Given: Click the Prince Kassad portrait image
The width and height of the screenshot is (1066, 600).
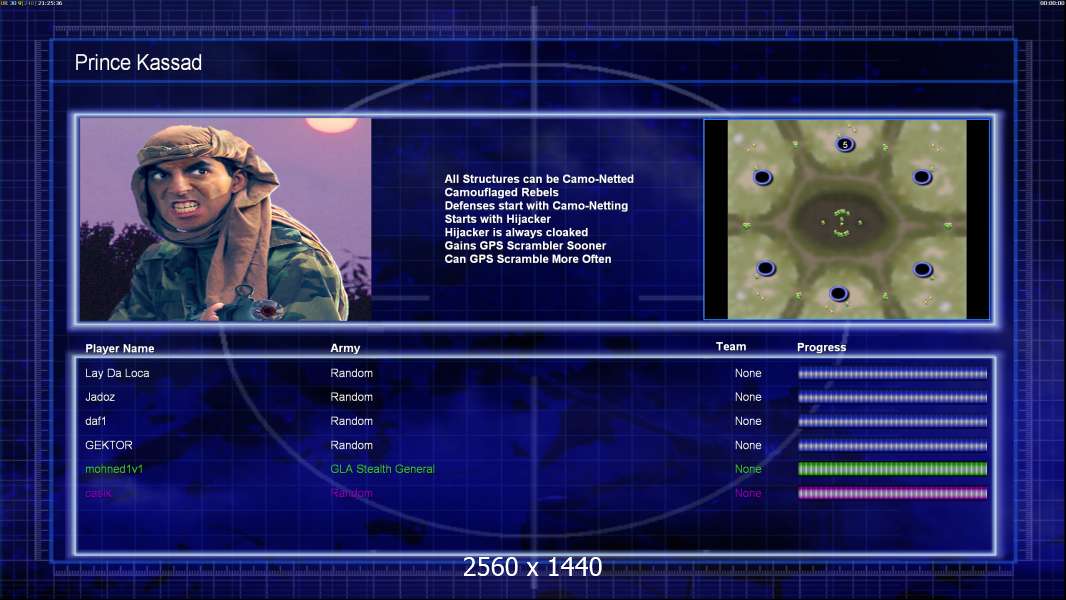Looking at the screenshot, I should [226, 219].
